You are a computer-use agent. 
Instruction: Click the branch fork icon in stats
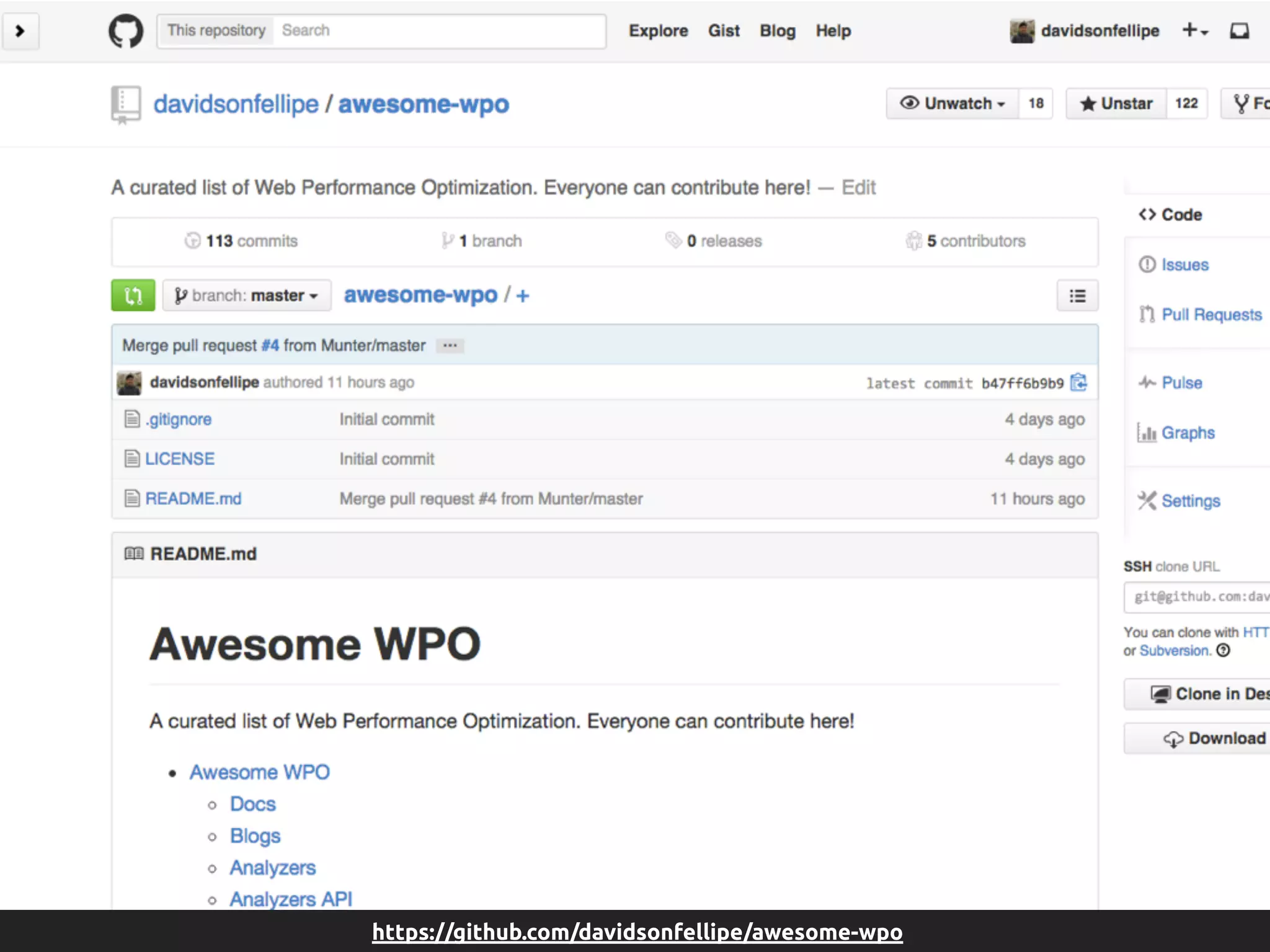[447, 240]
